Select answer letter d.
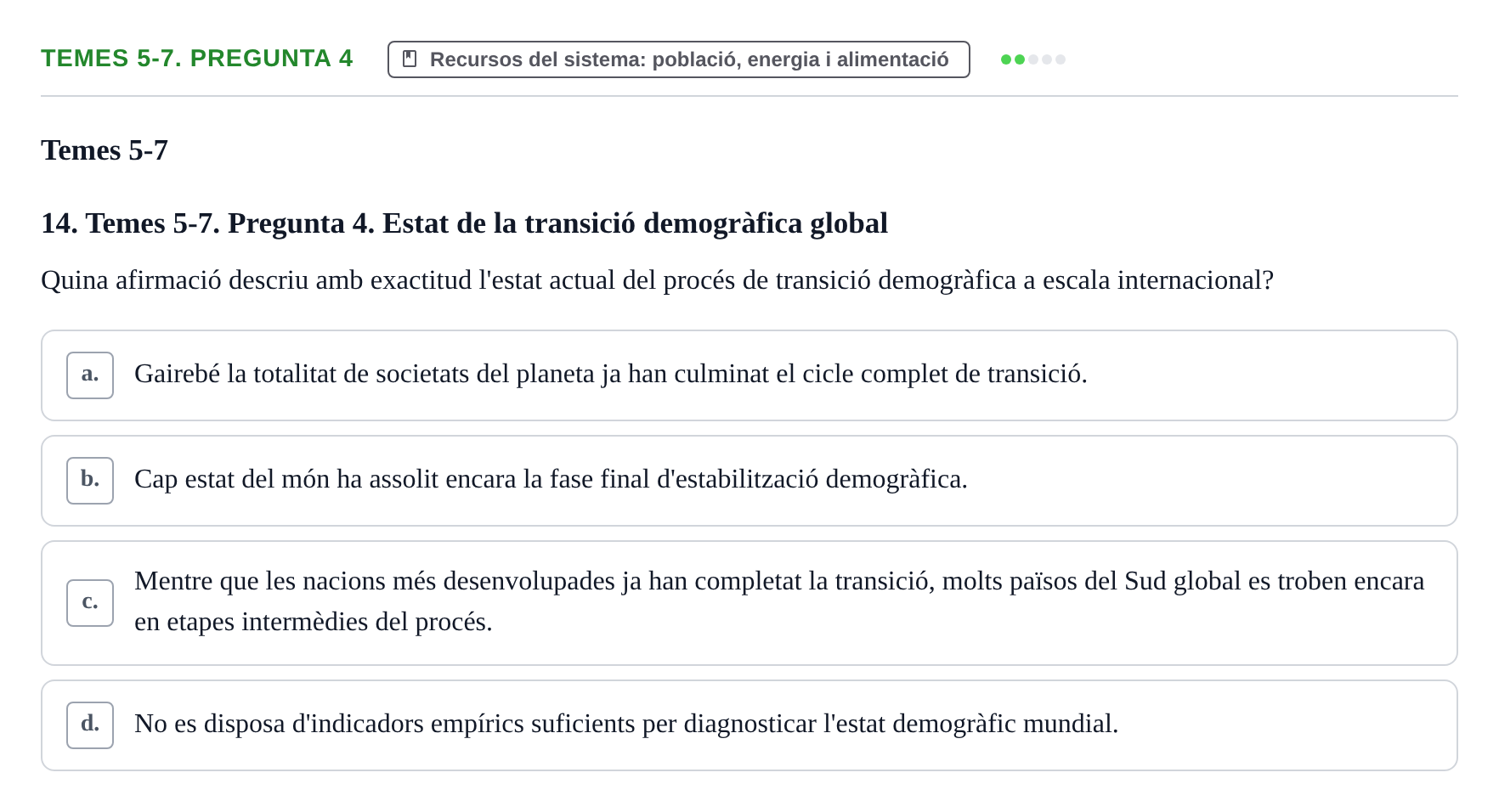1499x812 pixels. (x=90, y=725)
